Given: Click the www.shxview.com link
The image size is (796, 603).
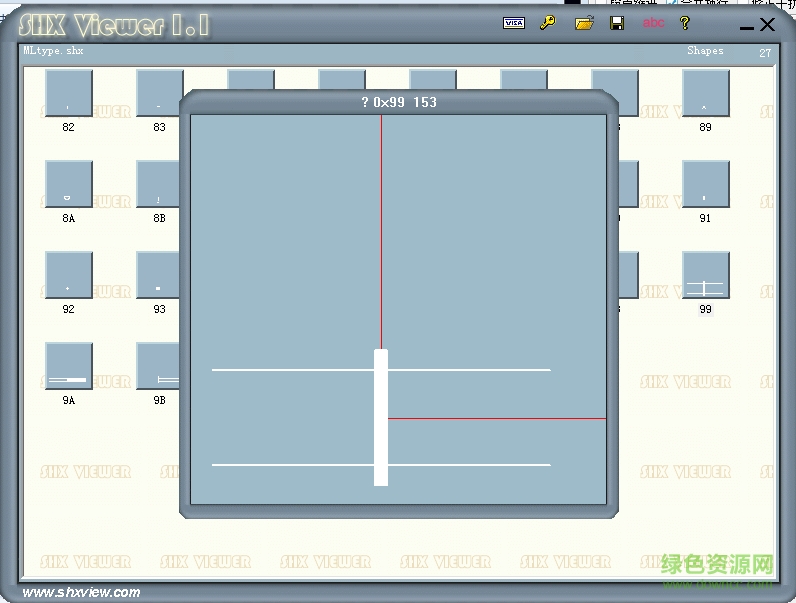Looking at the screenshot, I should (x=81, y=592).
